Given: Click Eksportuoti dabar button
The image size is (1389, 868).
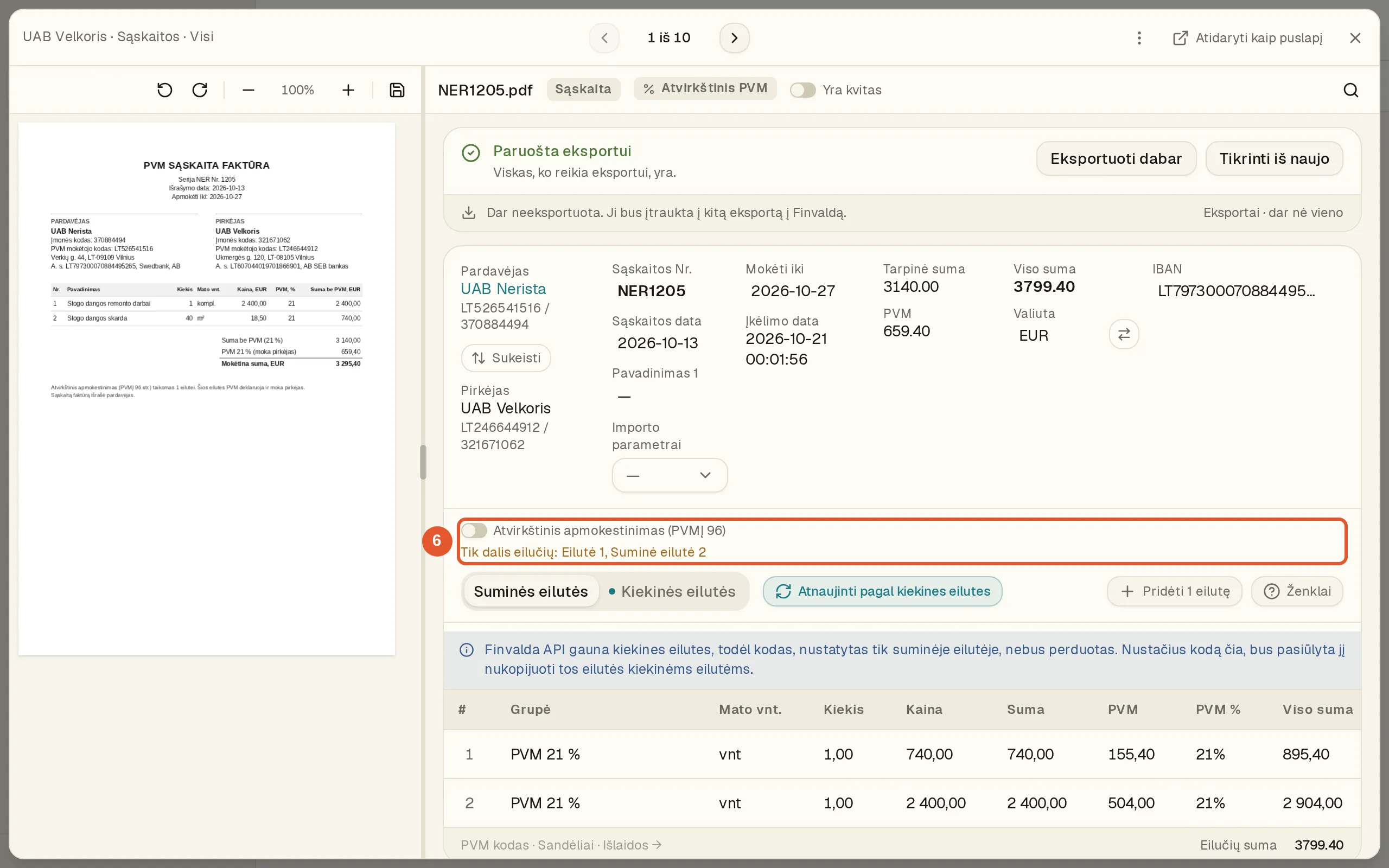Looking at the screenshot, I should point(1116,158).
